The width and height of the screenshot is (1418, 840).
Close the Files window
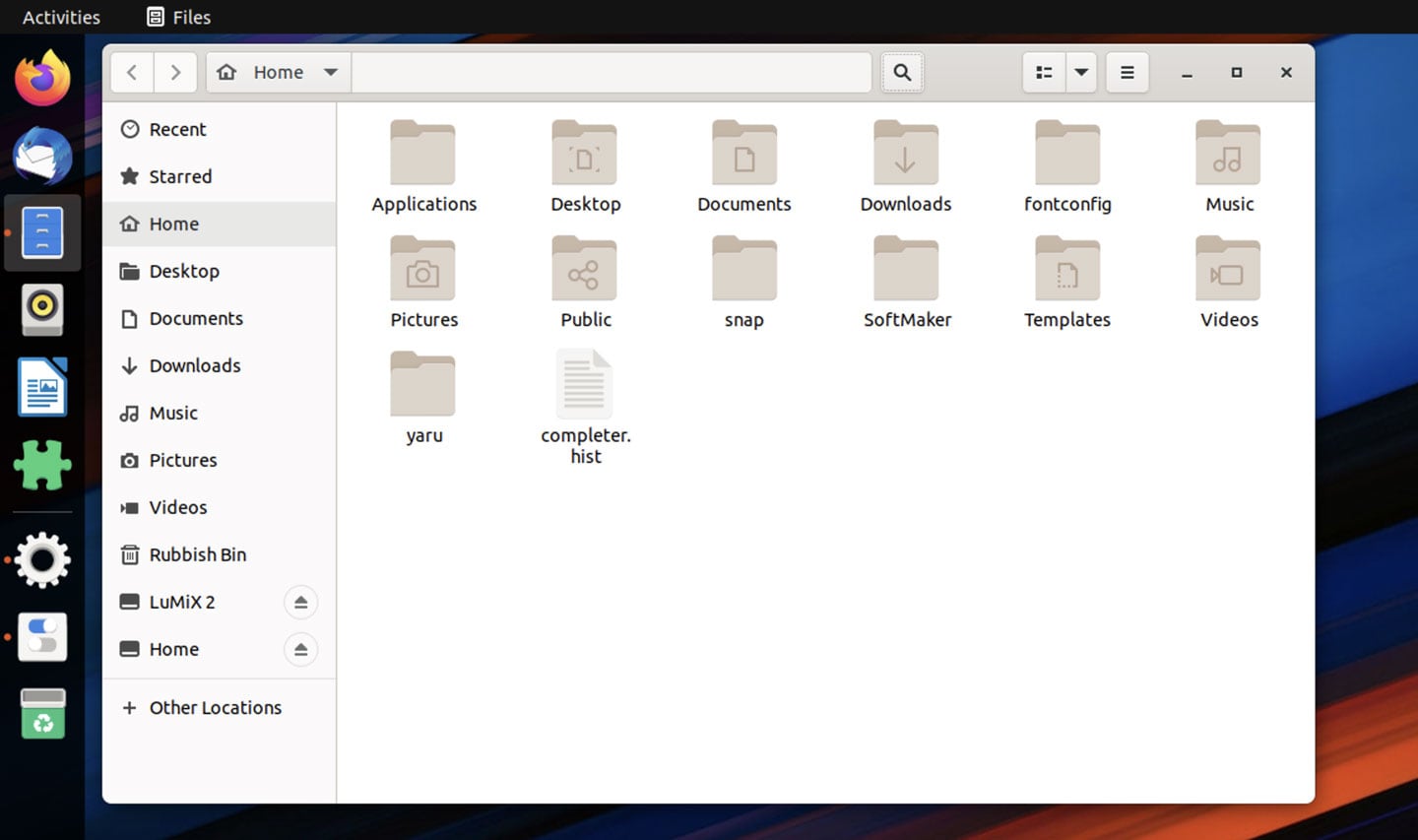pyautogui.click(x=1286, y=72)
